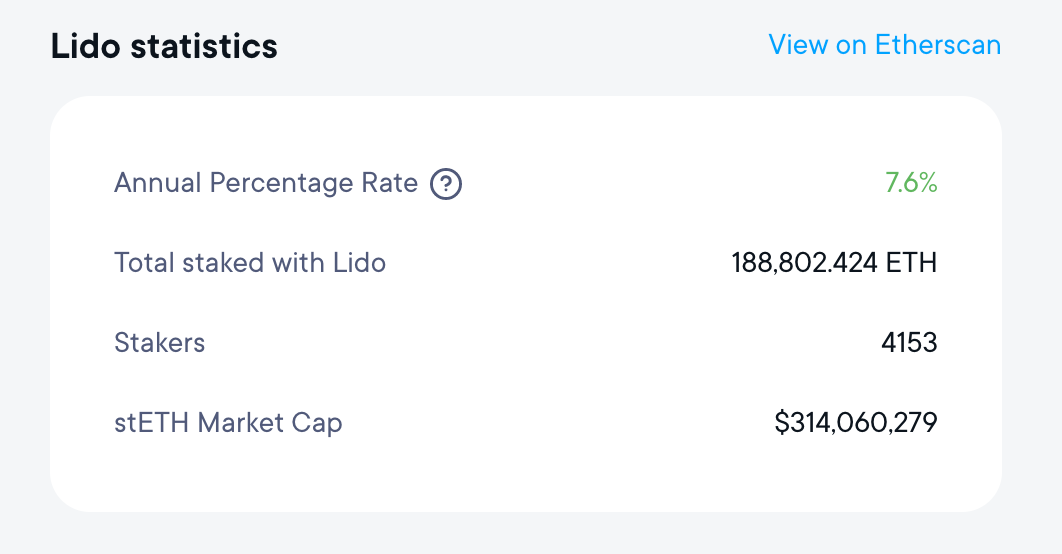The width and height of the screenshot is (1062, 554).
Task: Click the Stakers label
Action: [x=159, y=343]
